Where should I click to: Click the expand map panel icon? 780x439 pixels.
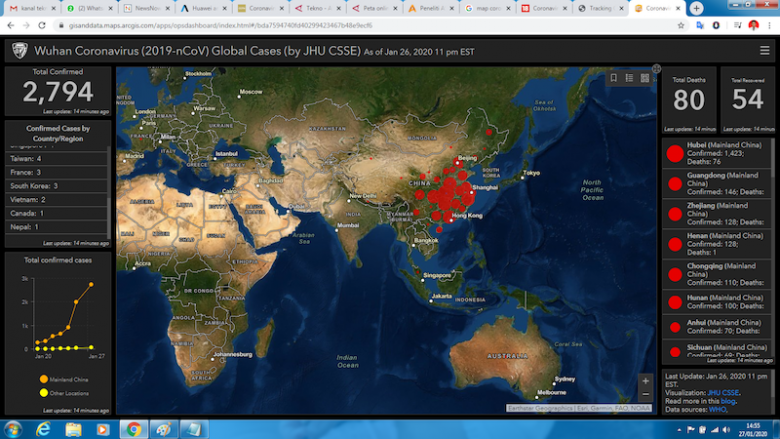(x=656, y=68)
